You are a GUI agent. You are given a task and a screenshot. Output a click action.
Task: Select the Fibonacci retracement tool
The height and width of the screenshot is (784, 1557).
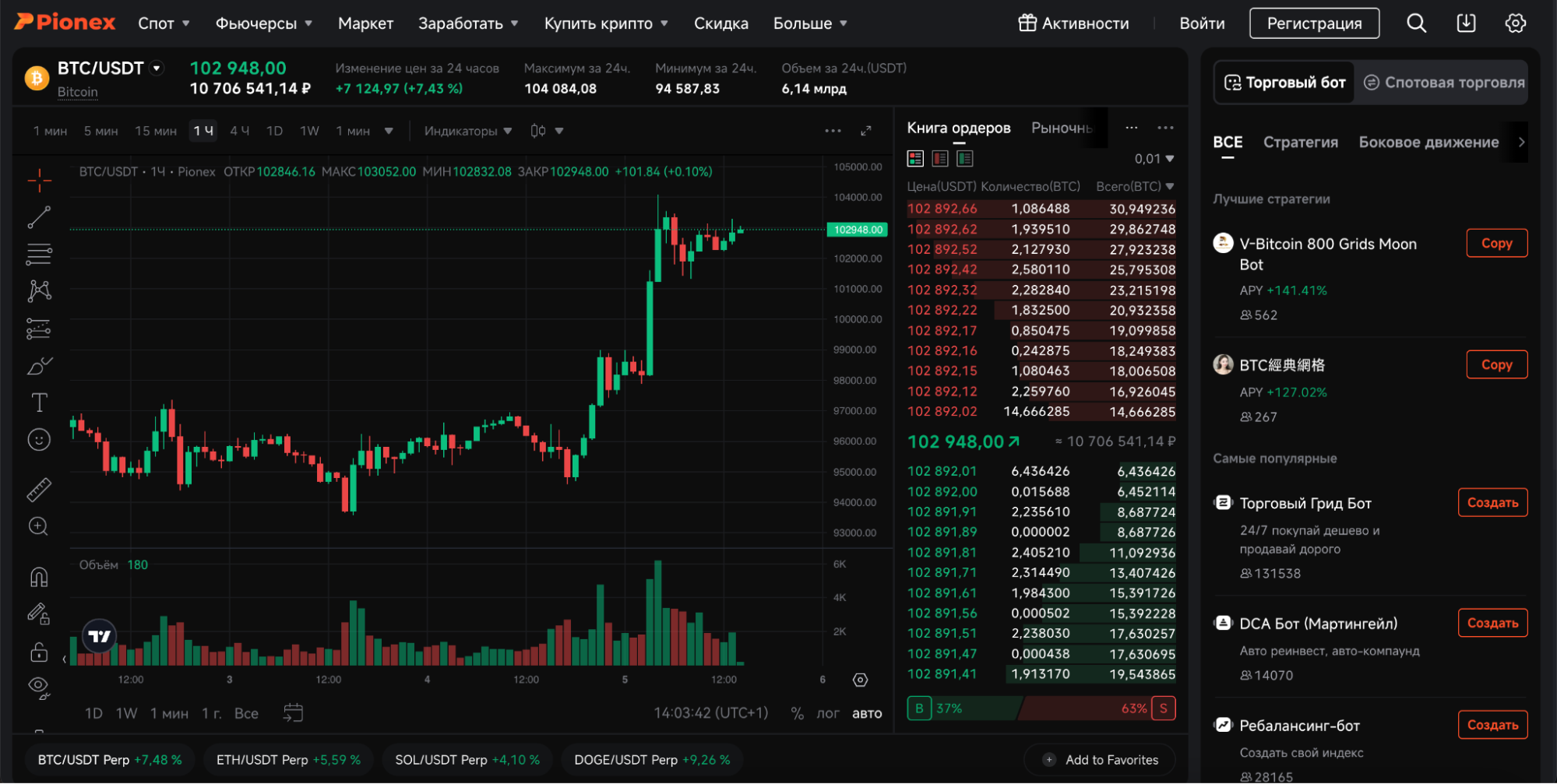(39, 254)
